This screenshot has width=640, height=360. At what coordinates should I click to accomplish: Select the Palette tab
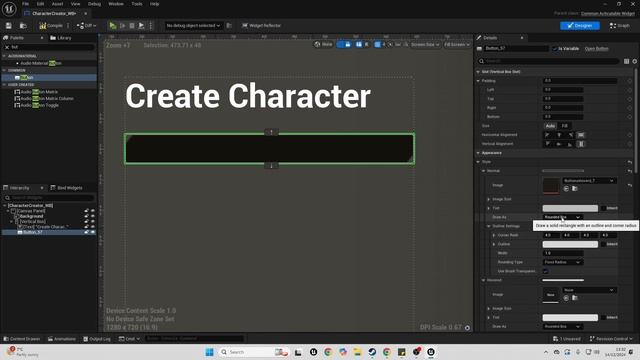click(x=17, y=38)
